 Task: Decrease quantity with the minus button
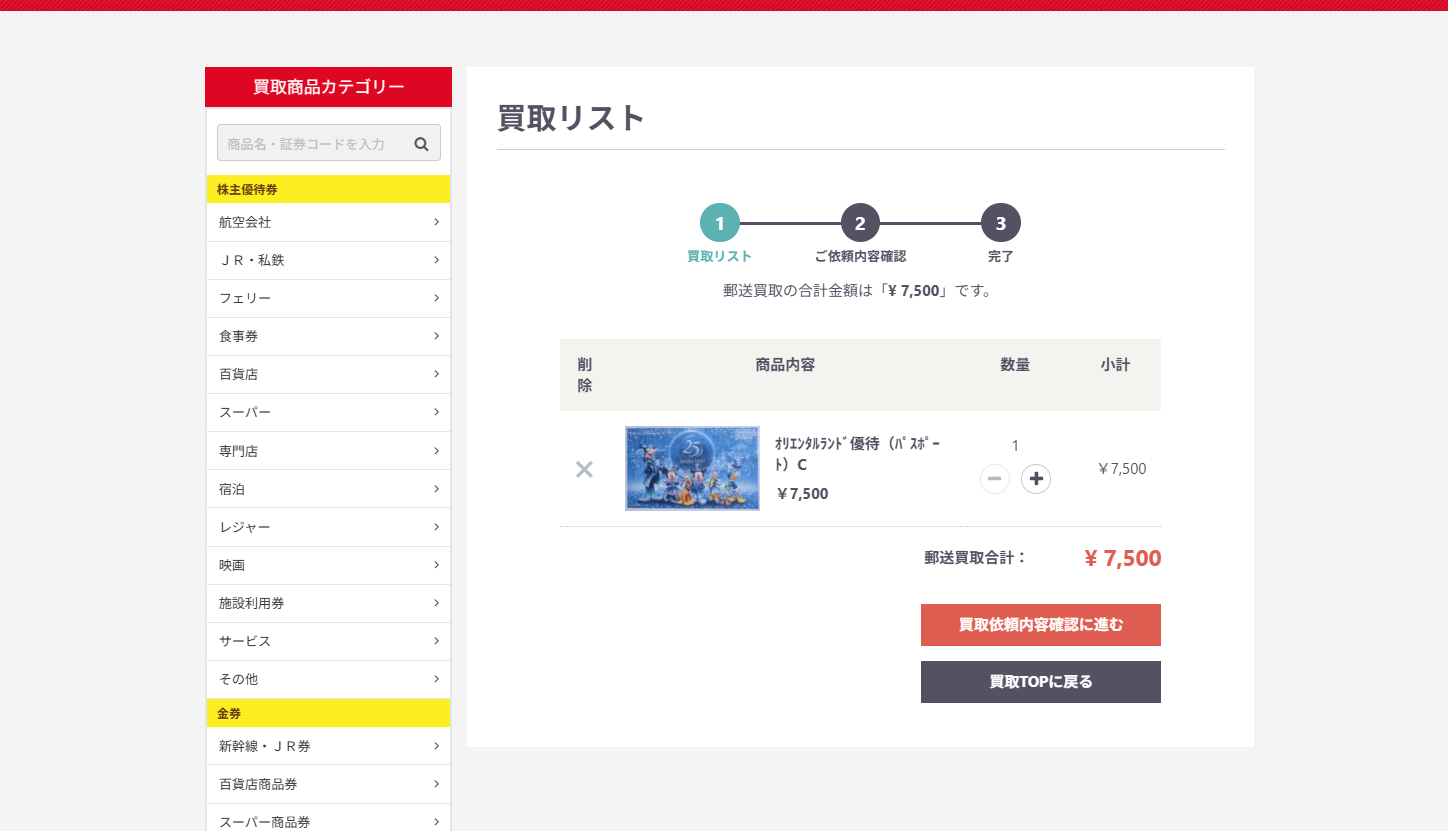pos(995,479)
